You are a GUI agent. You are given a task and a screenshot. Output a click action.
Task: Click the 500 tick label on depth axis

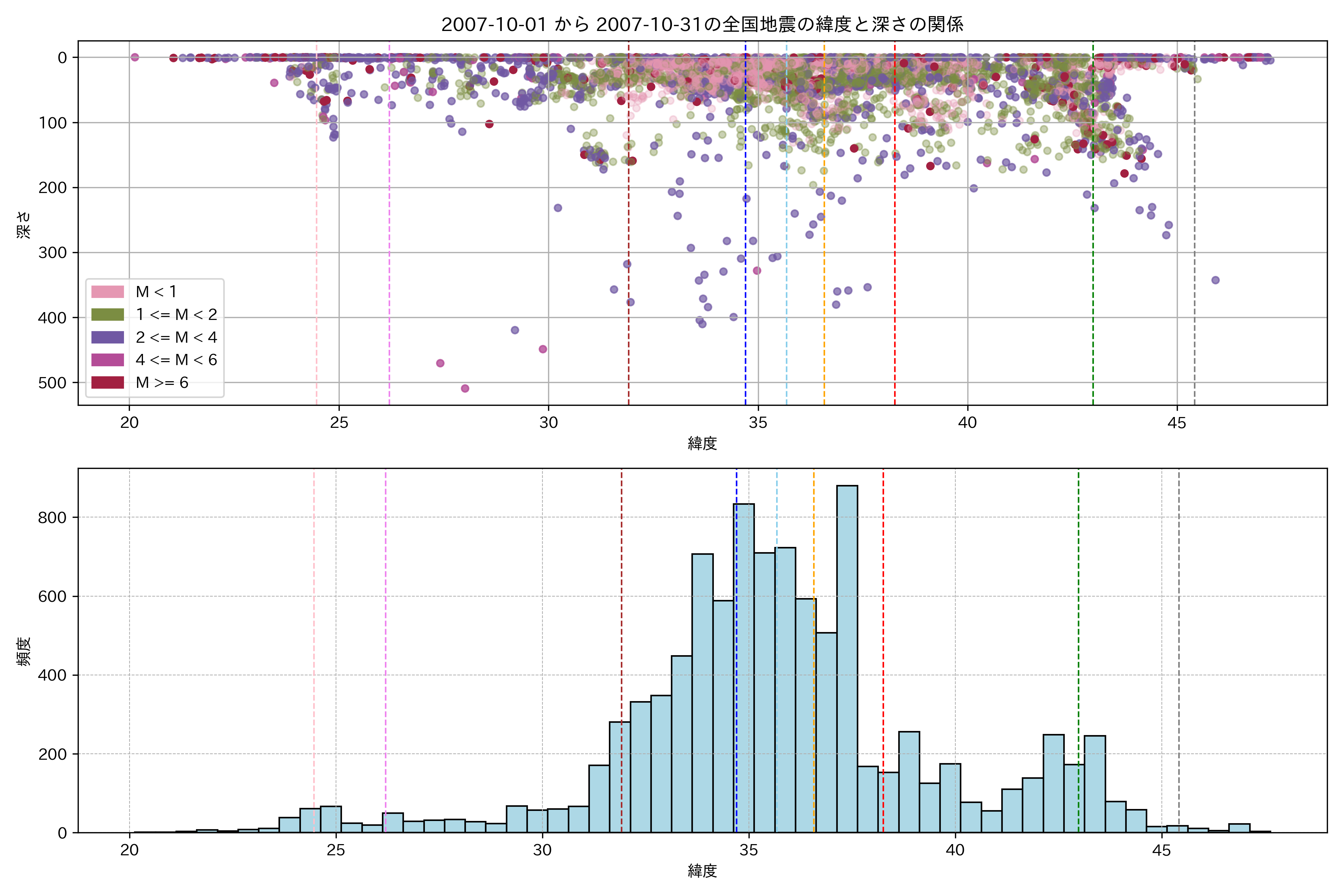click(53, 383)
